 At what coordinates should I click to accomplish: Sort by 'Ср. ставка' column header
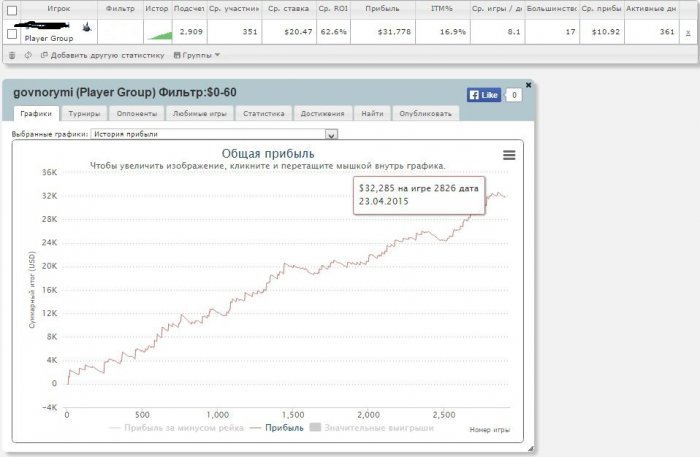pos(288,8)
